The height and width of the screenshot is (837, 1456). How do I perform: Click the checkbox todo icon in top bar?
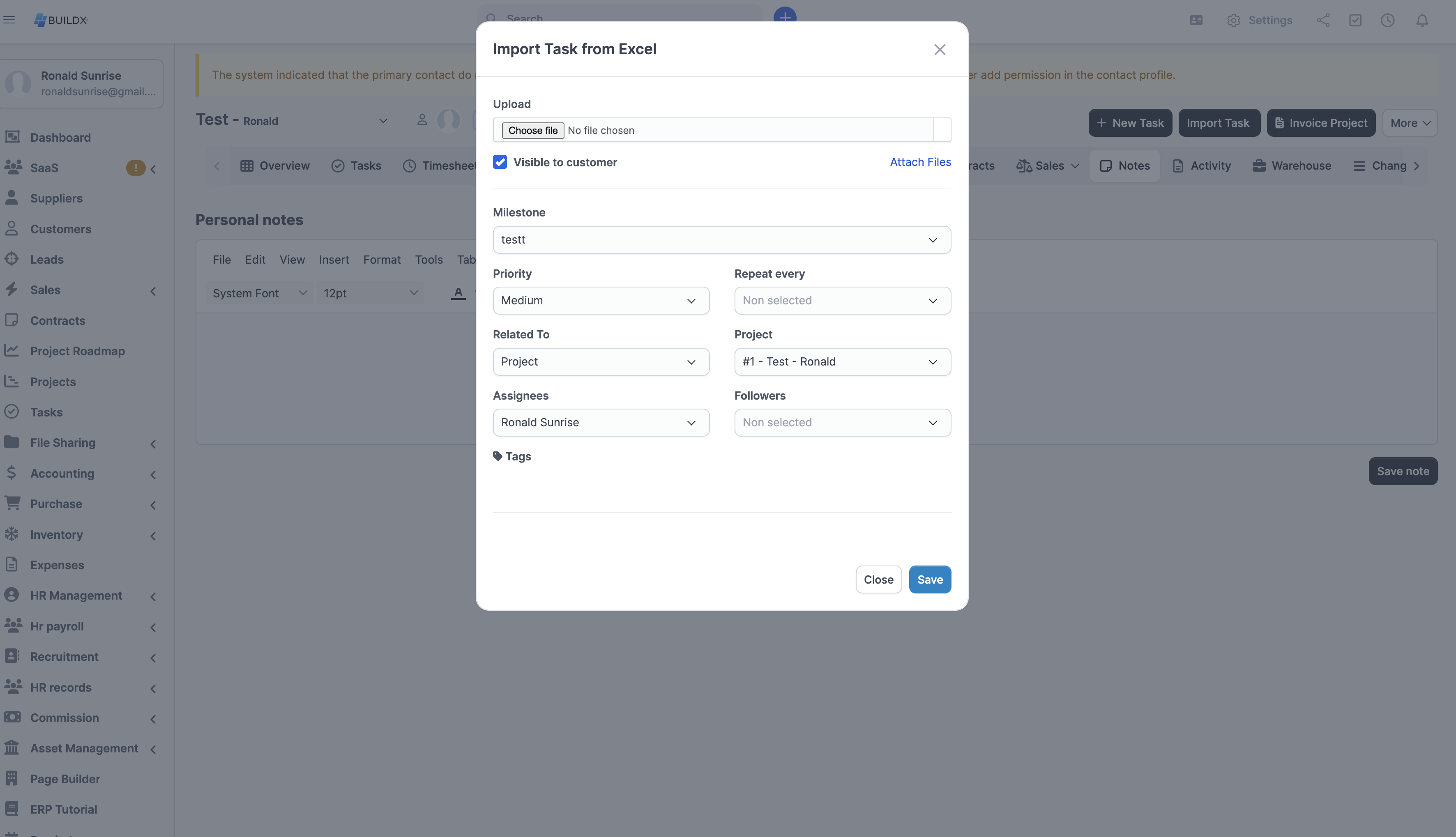pos(1355,21)
